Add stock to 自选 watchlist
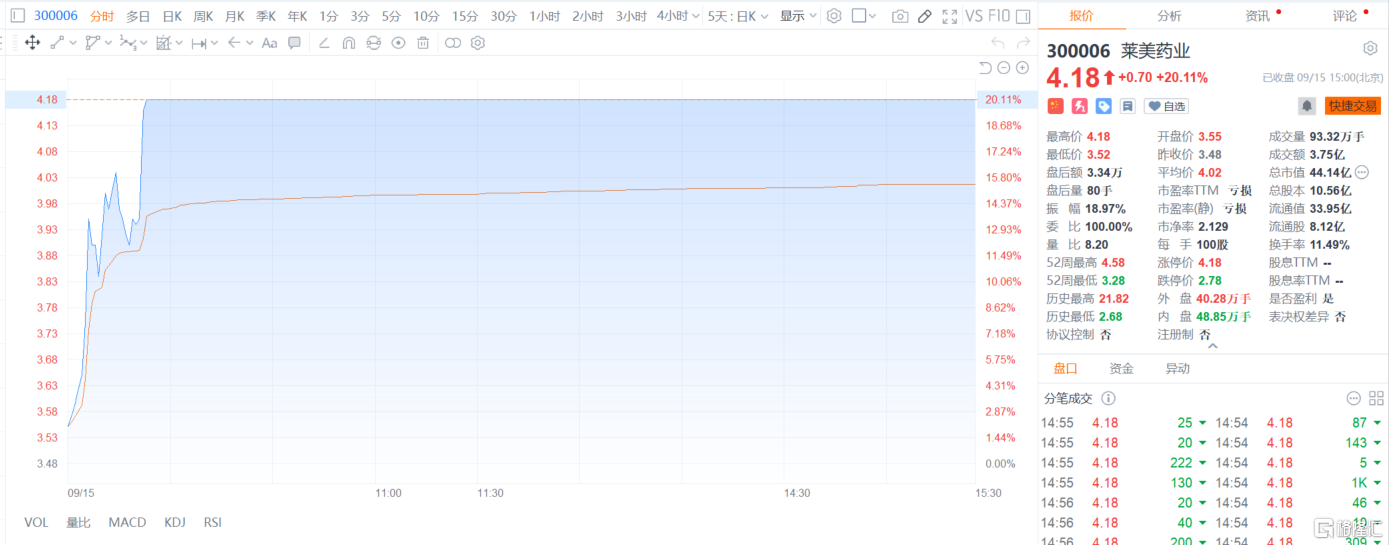 1166,106
